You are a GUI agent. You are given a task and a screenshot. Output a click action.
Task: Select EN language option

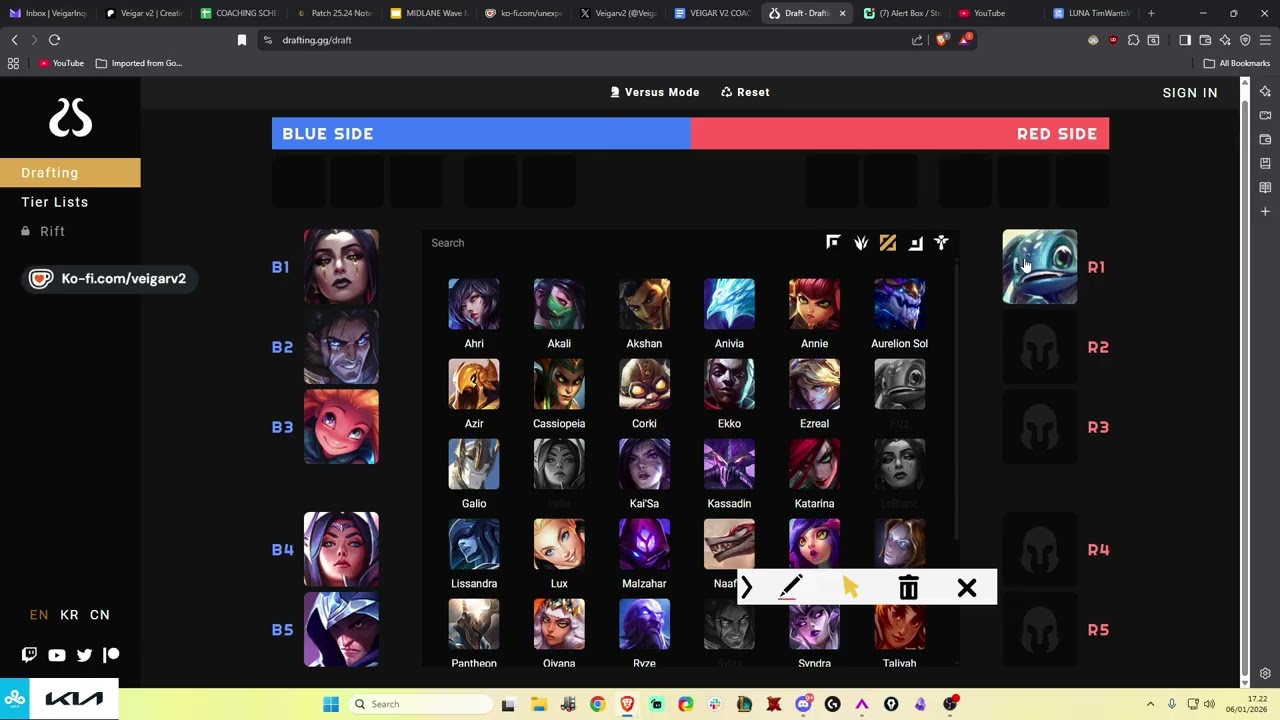[x=39, y=615]
